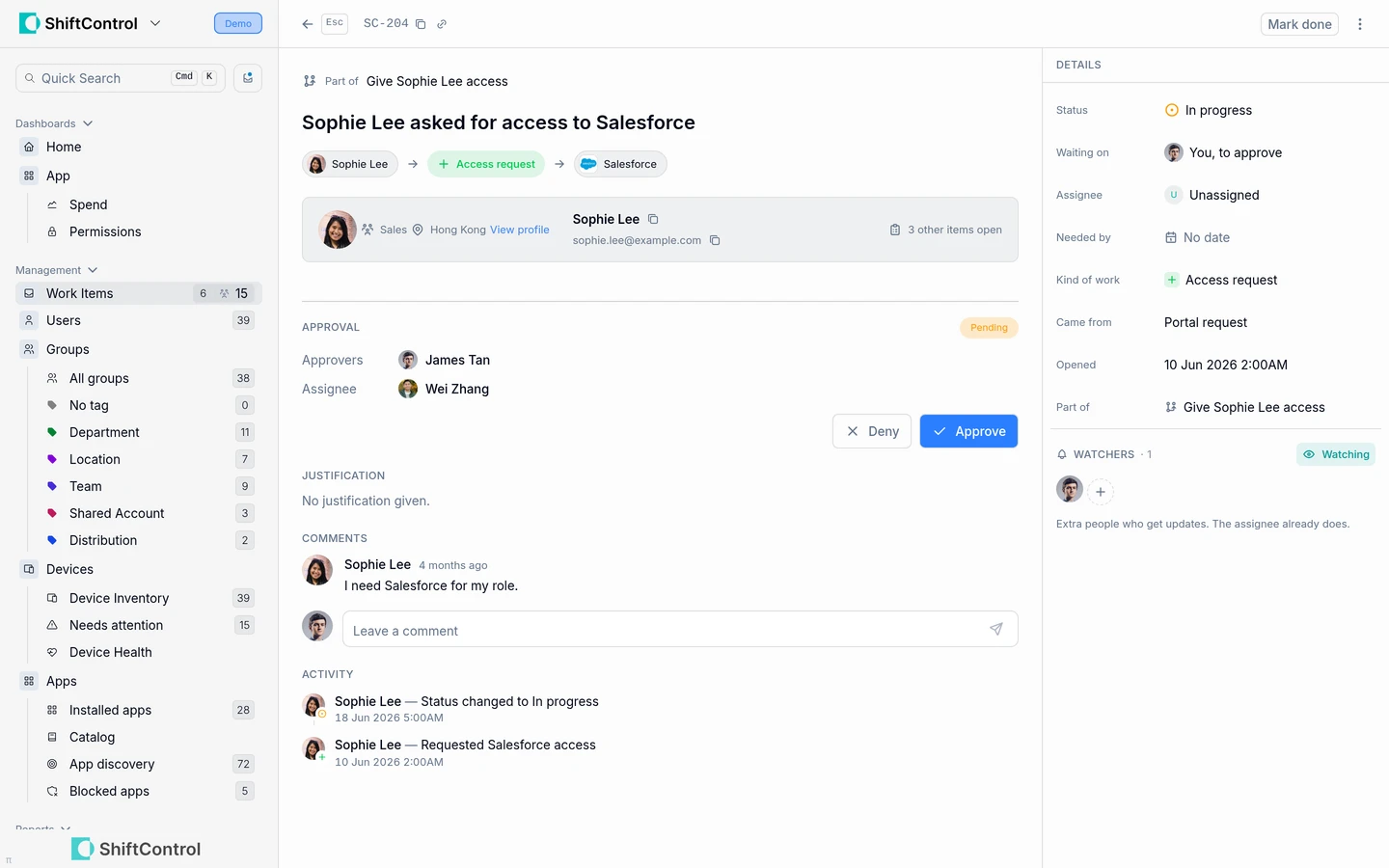Copy Sophie Lee's name
Image resolution: width=1389 pixels, height=868 pixels.
(653, 219)
